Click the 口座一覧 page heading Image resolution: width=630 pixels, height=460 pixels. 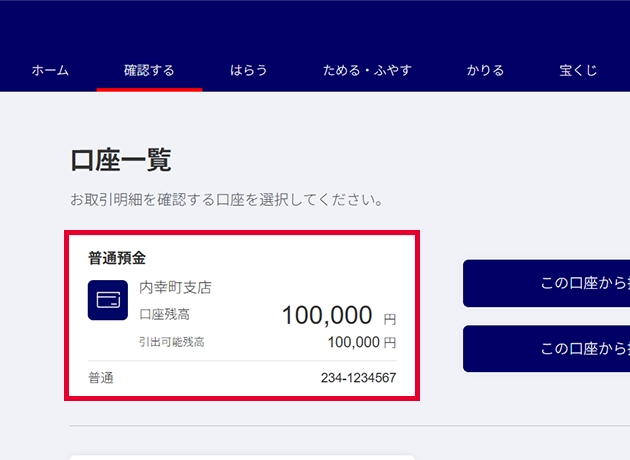121,160
